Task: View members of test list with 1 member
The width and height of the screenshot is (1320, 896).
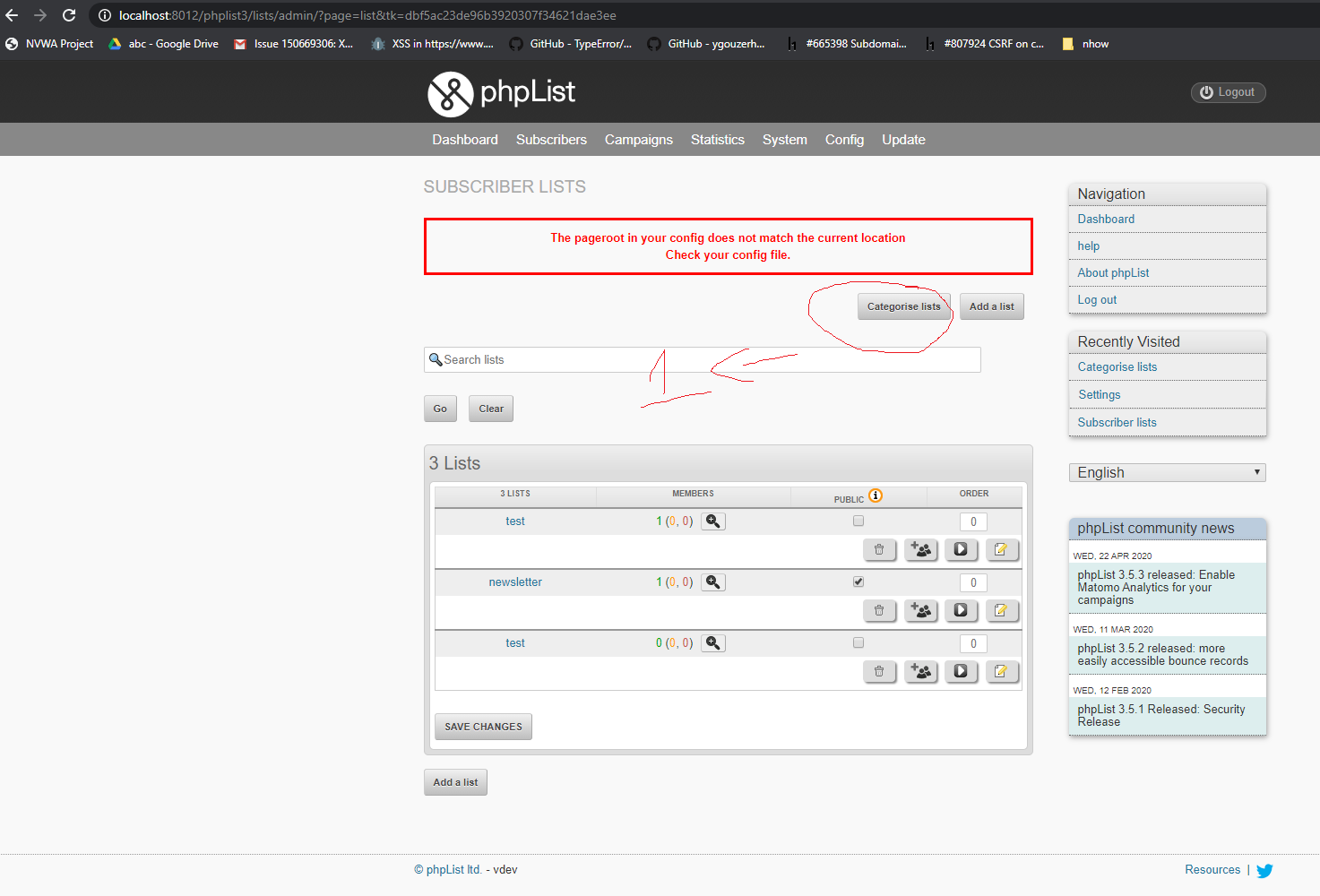Action: coord(713,521)
